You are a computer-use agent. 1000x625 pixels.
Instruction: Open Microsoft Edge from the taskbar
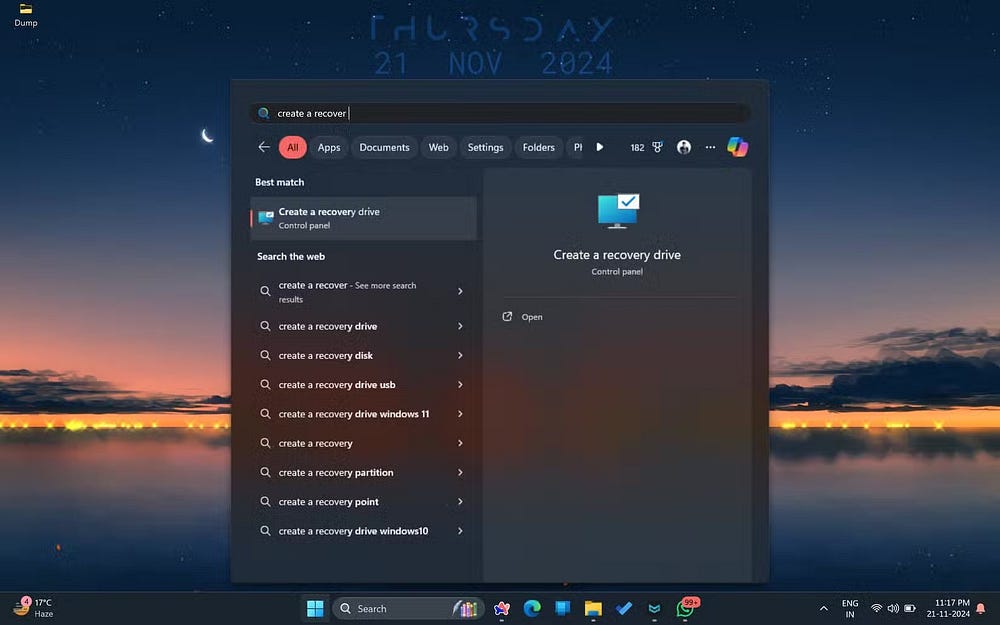click(x=532, y=607)
